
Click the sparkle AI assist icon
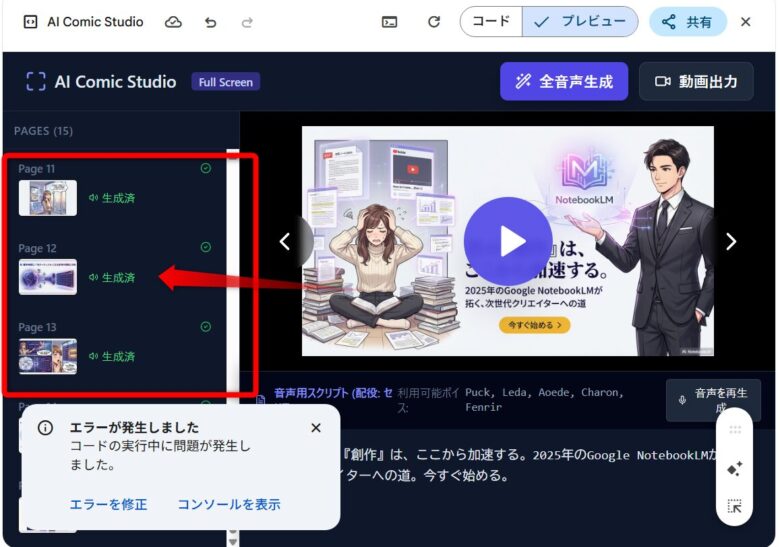pos(735,468)
